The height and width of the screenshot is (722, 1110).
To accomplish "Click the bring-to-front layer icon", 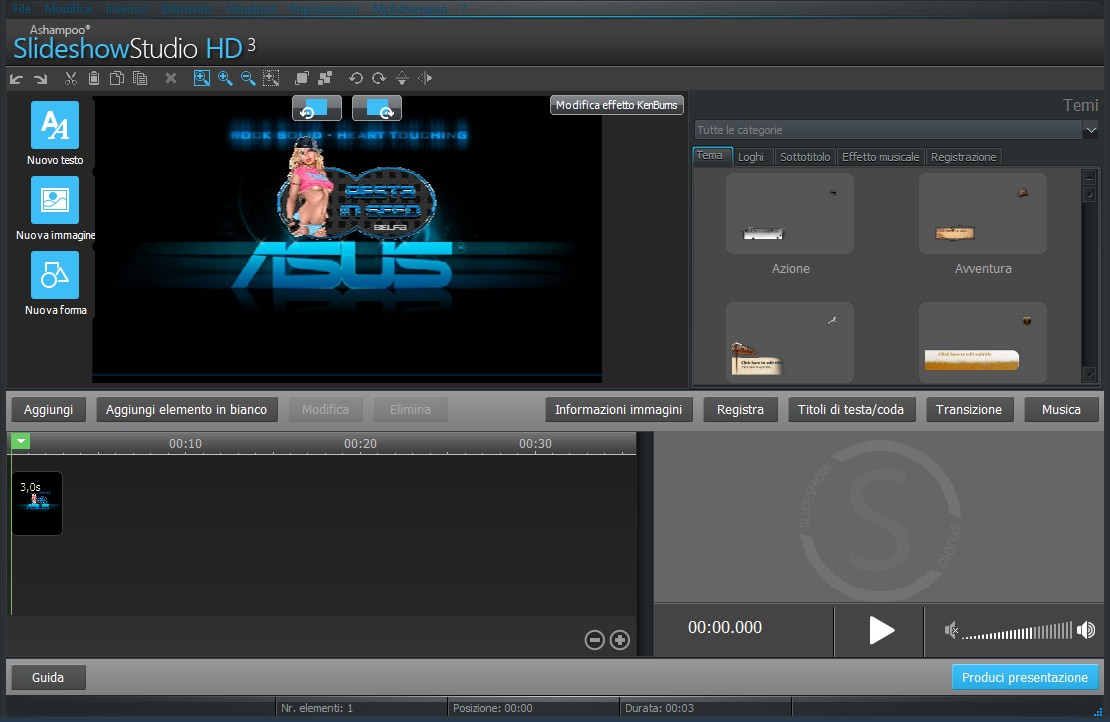I will 302,79.
